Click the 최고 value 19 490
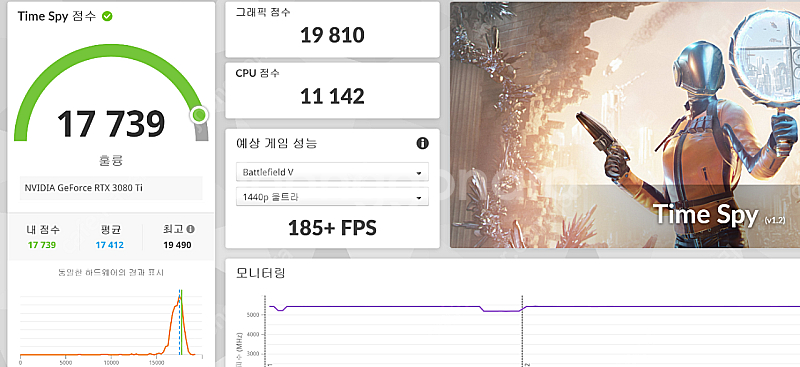This screenshot has width=800, height=367. click(x=177, y=245)
